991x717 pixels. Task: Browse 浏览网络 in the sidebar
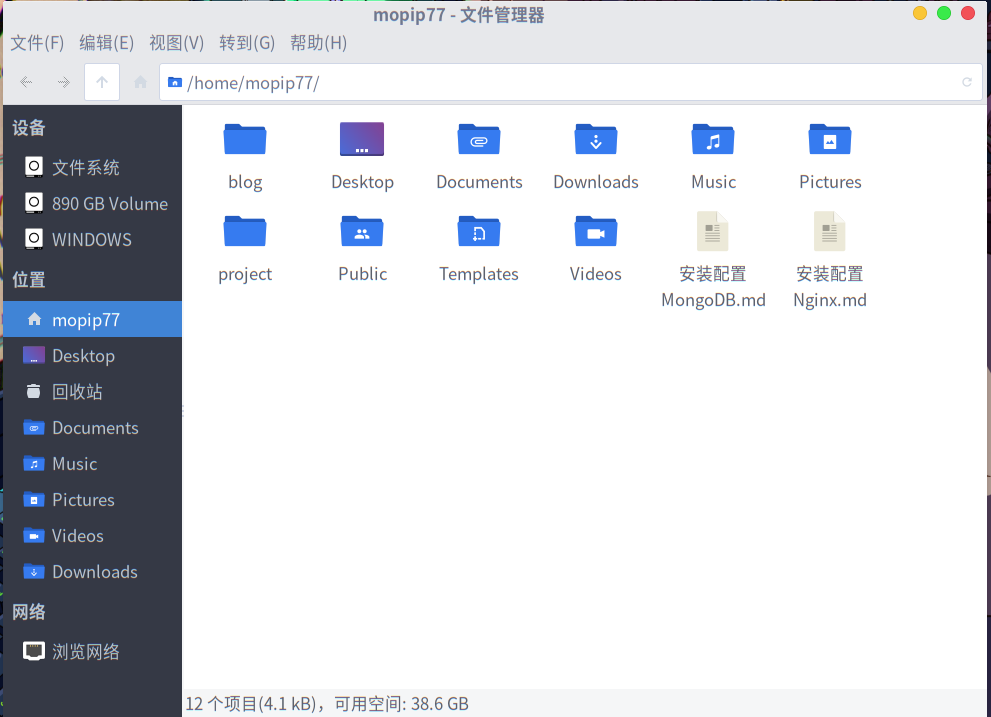click(85, 651)
